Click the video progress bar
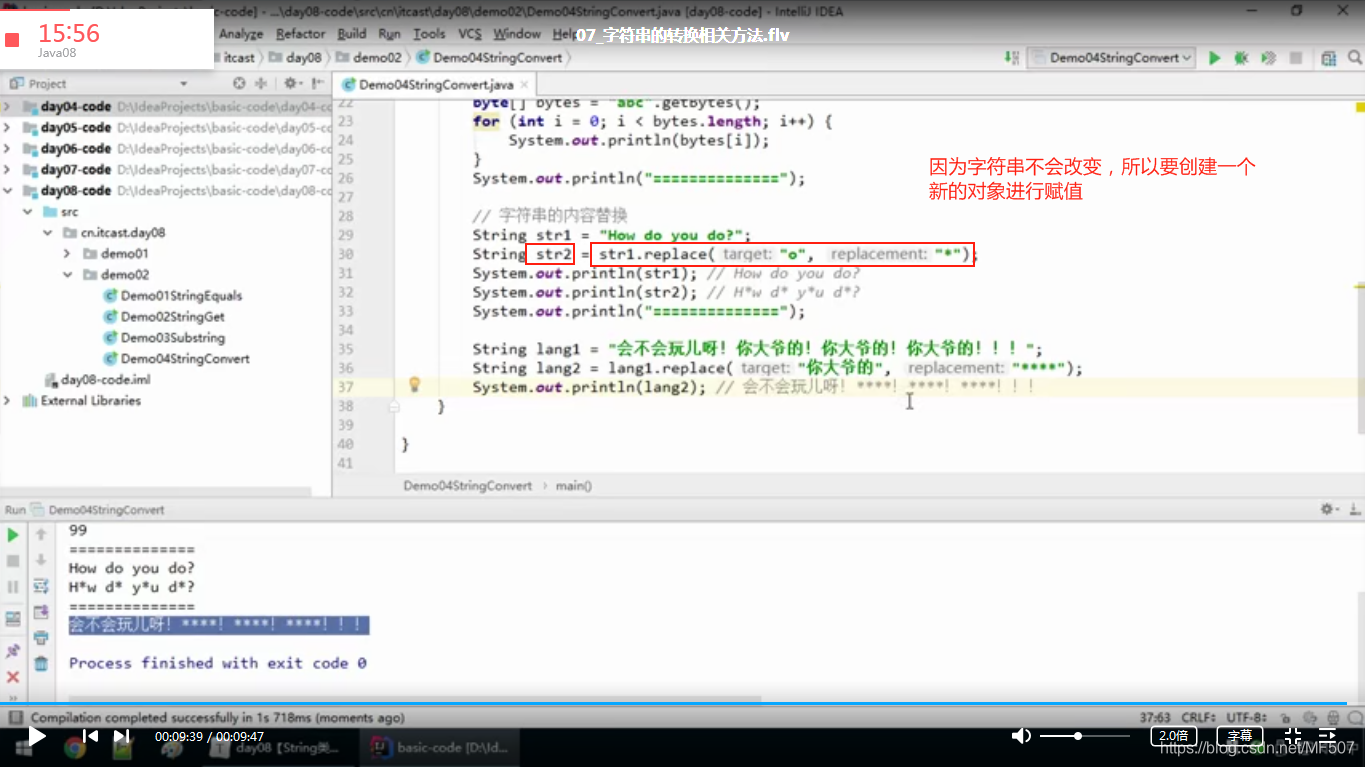The image size is (1365, 767). click(x=682, y=703)
